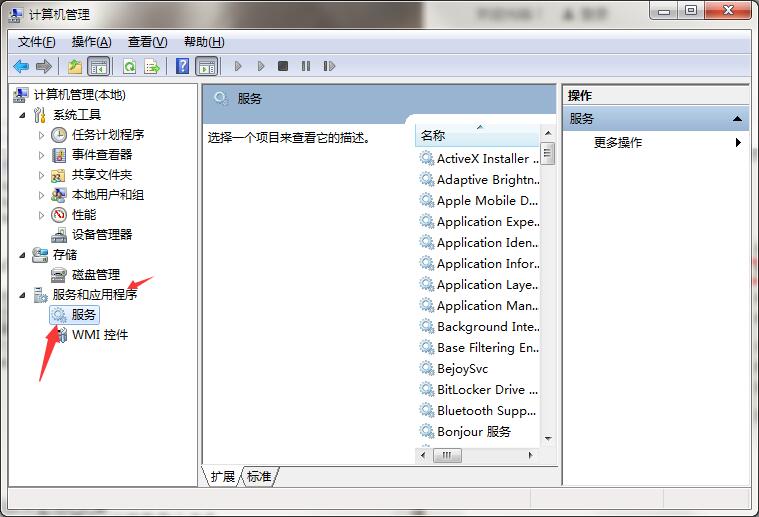Select 事件查看器 in the tree
The image size is (759, 517).
pos(102,155)
